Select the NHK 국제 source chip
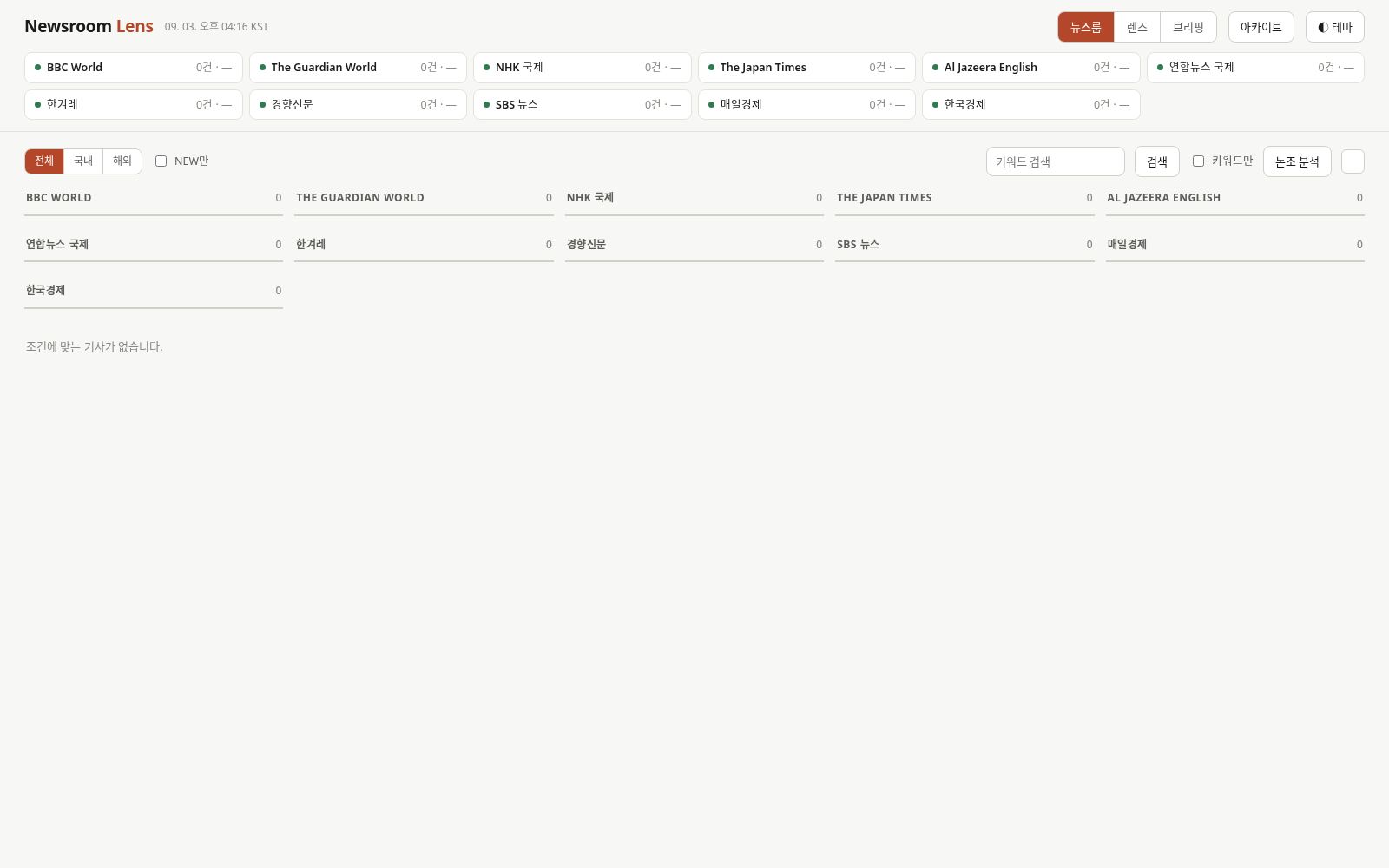This screenshot has width=1389, height=868. 583,68
